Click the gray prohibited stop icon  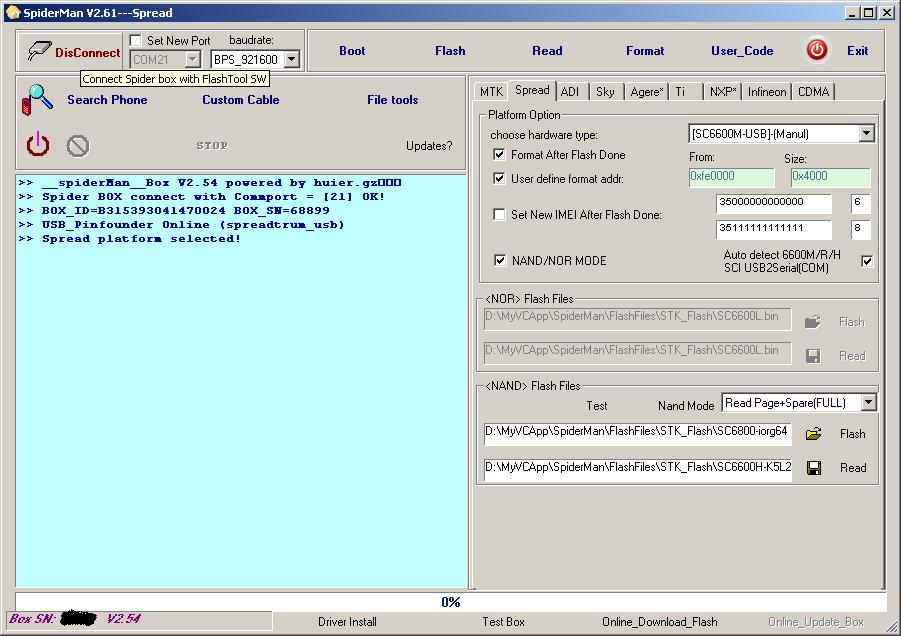coord(78,146)
